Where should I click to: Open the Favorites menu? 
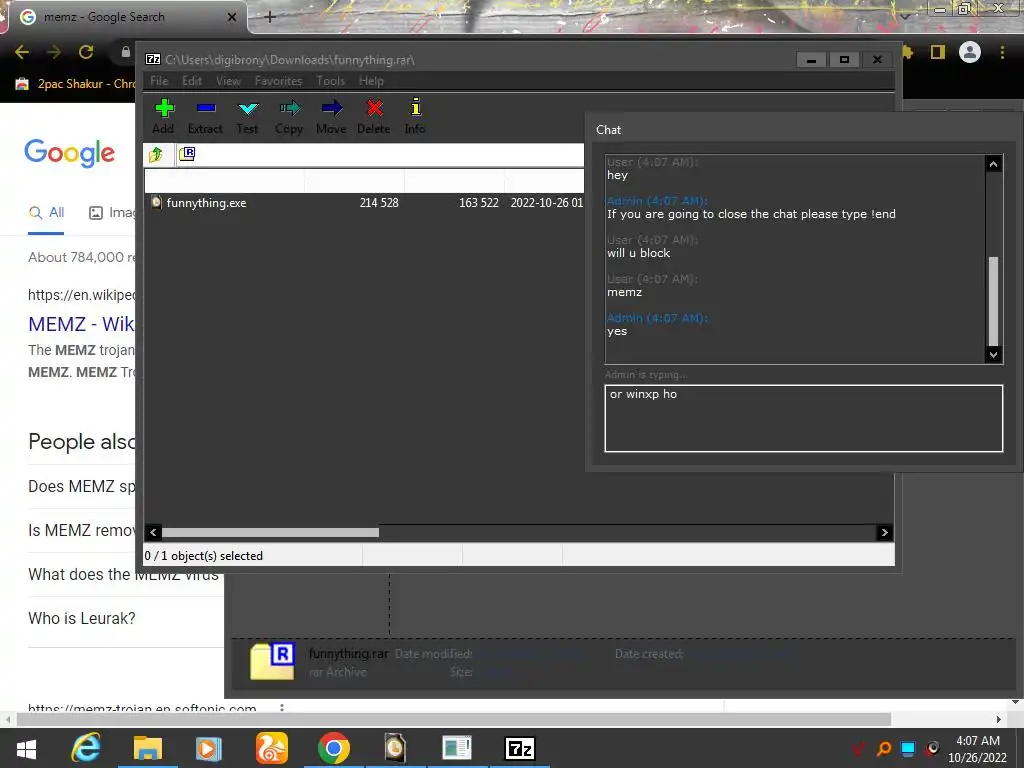pyautogui.click(x=278, y=81)
